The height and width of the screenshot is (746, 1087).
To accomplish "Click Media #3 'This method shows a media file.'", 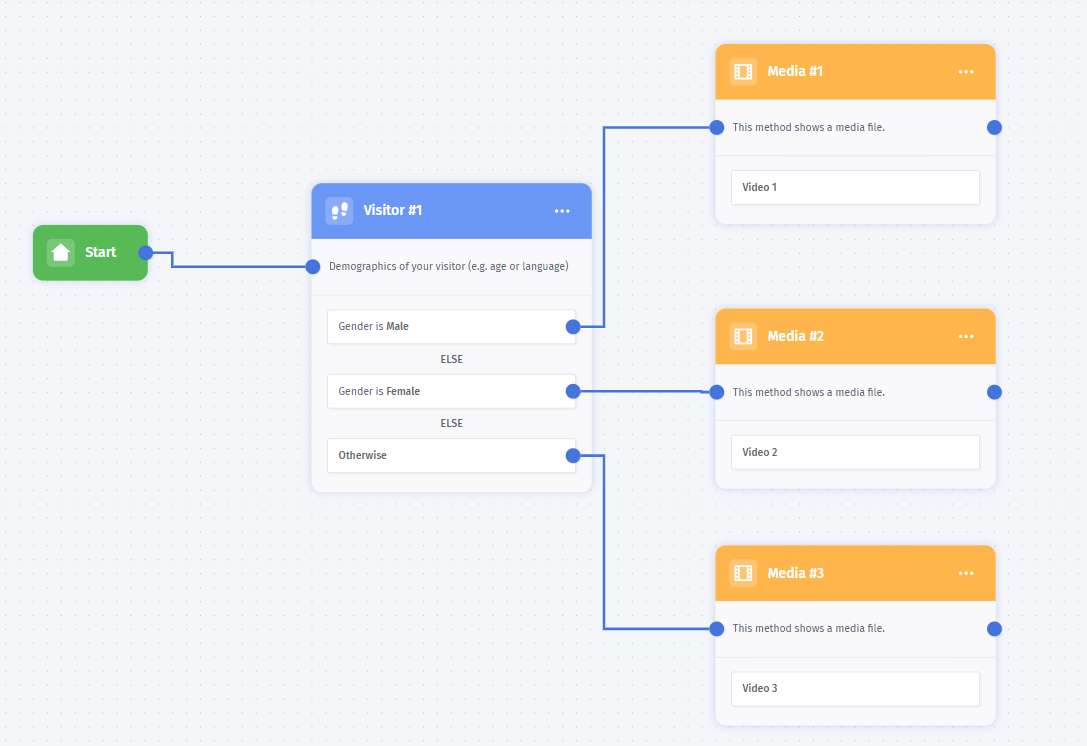I will tap(808, 628).
